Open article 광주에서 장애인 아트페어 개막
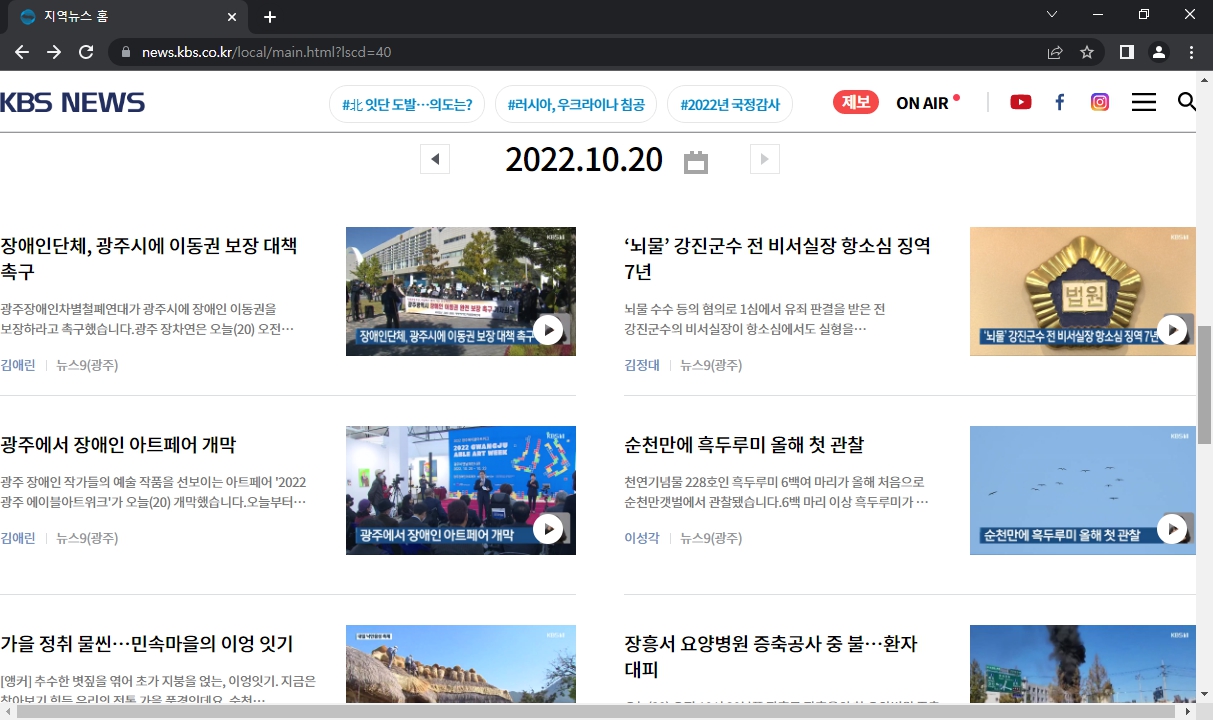Viewport: 1213px width, 720px height. point(118,445)
